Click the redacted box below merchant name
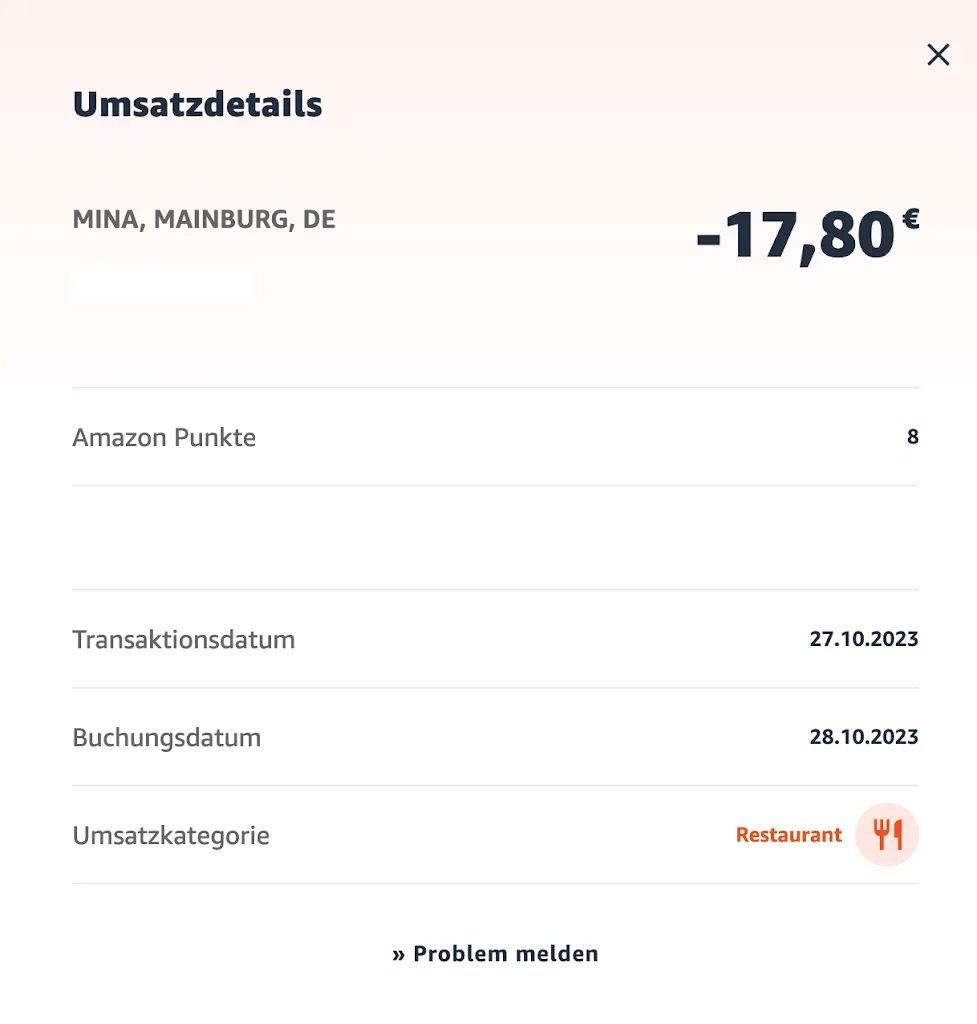The height and width of the screenshot is (1024, 977). click(162, 284)
